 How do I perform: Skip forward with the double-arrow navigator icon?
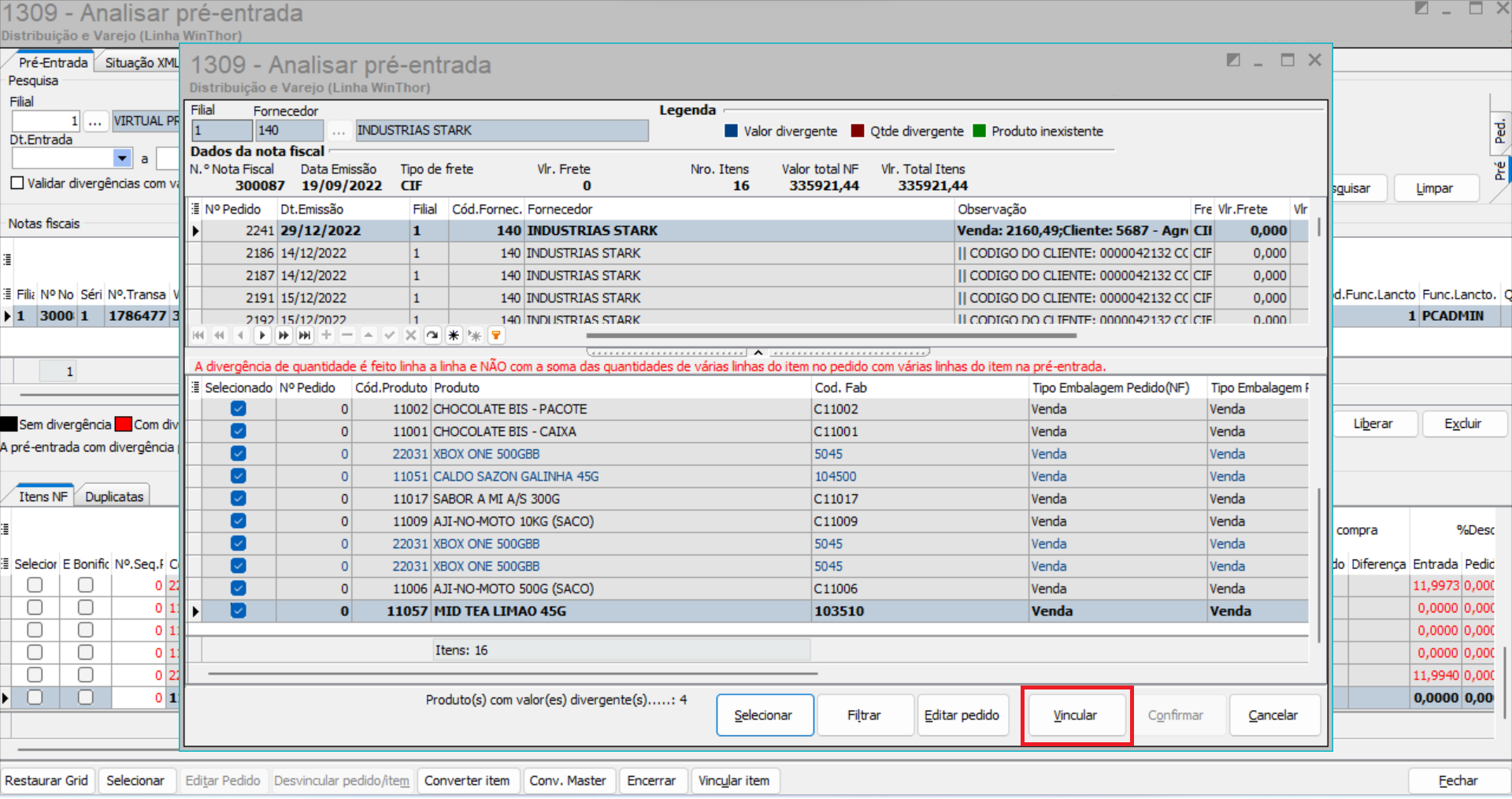tap(283, 336)
